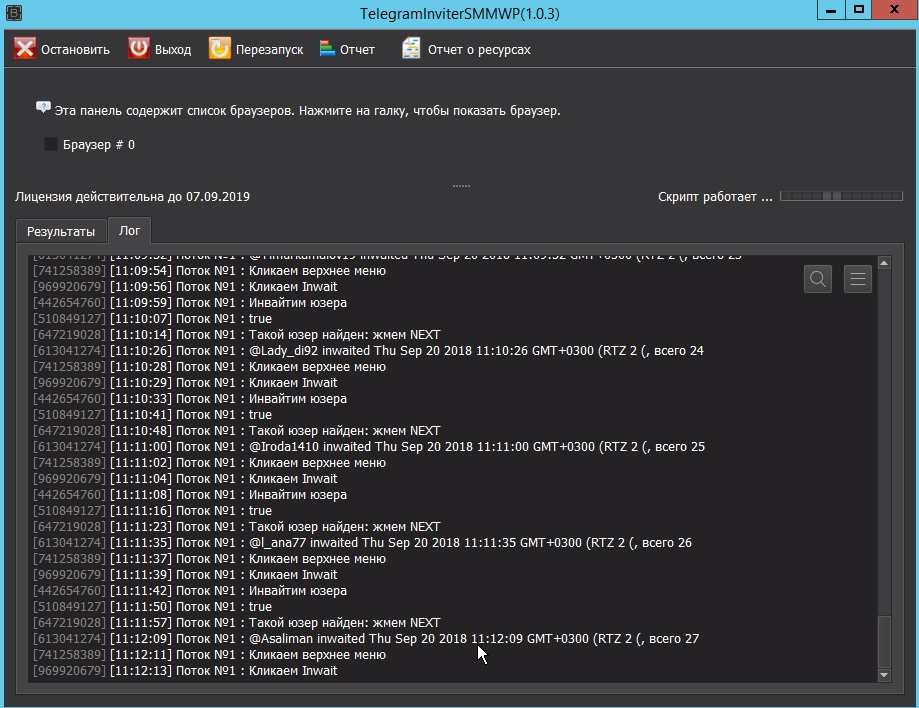
Task: Click the Скрипт работает progress bar
Action: (841, 197)
